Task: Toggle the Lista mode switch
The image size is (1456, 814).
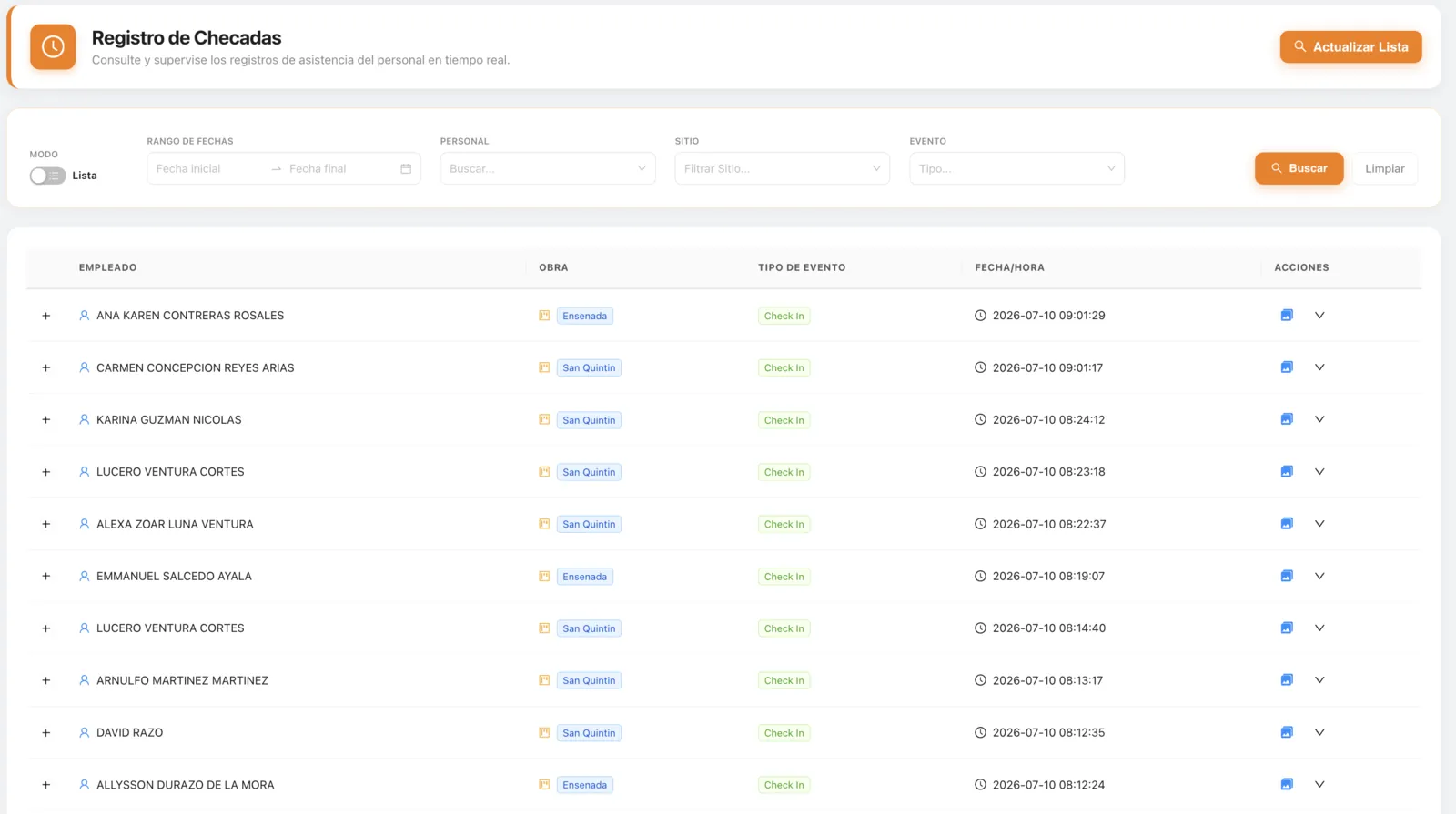Action: [47, 176]
